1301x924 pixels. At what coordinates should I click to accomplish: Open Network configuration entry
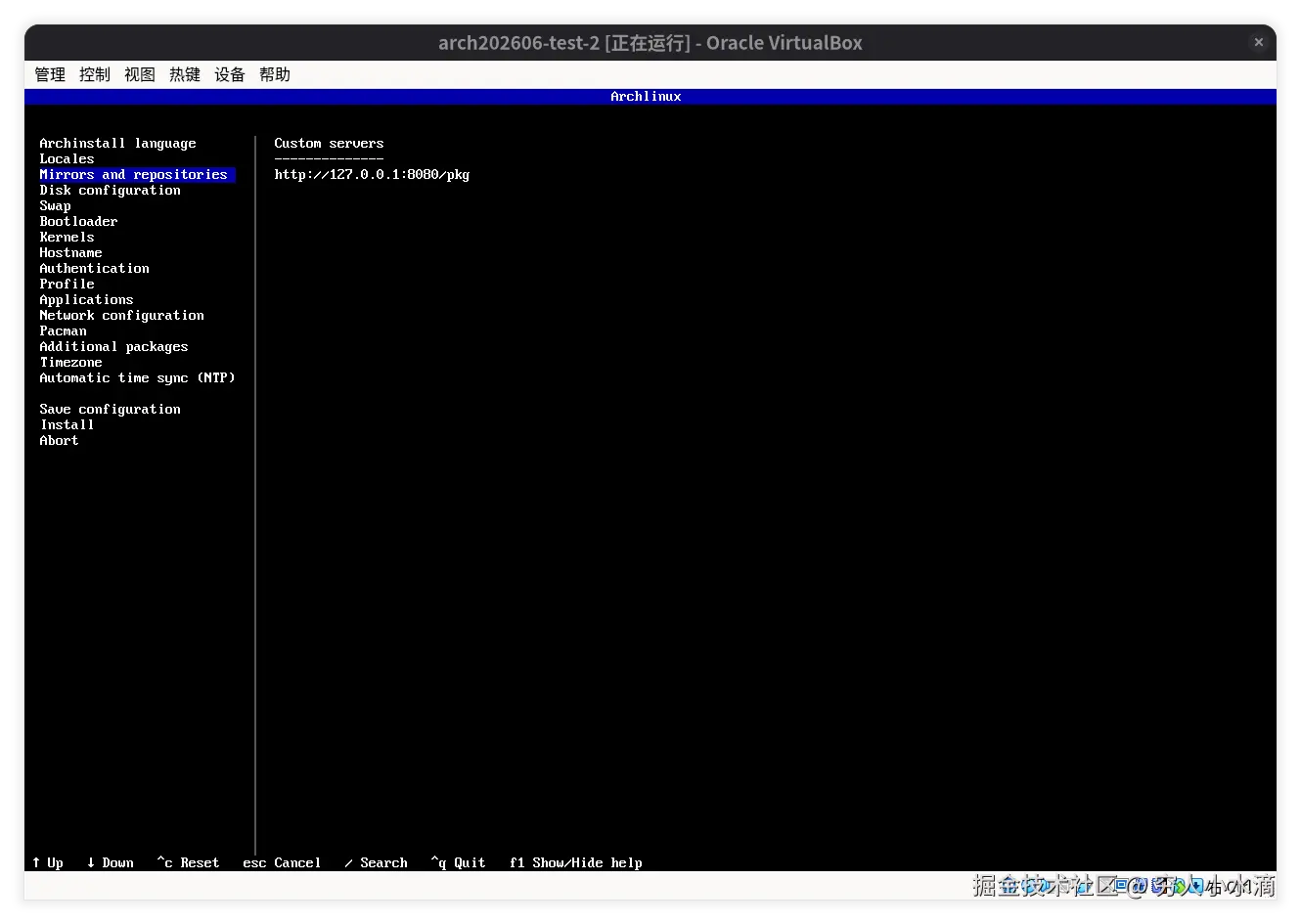121,316
